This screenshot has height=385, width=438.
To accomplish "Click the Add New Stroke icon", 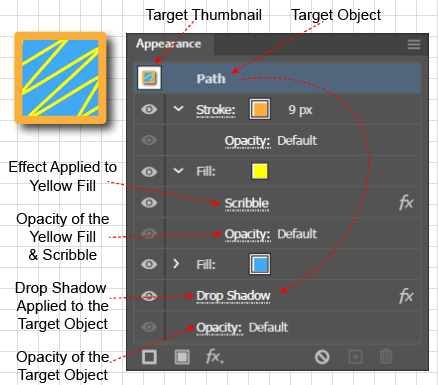I will click(149, 357).
